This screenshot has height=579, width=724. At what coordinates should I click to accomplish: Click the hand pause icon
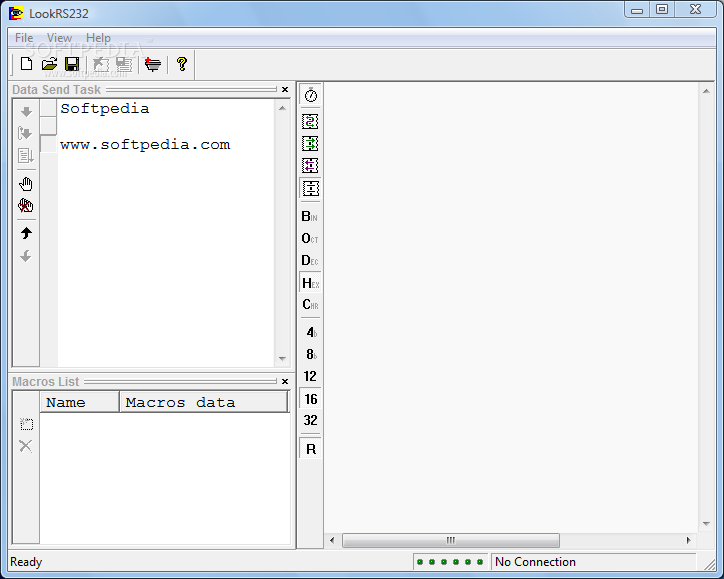[26, 184]
